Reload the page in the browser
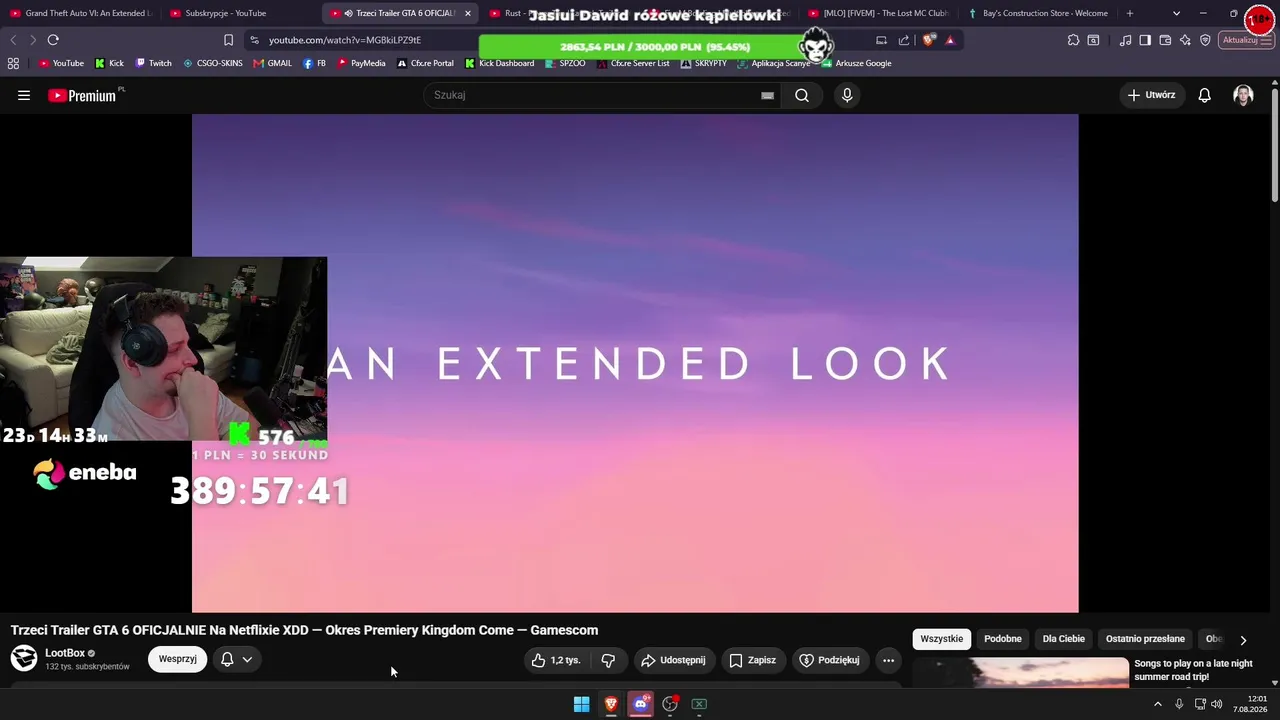Image resolution: width=1280 pixels, height=720 pixels. coord(53,40)
